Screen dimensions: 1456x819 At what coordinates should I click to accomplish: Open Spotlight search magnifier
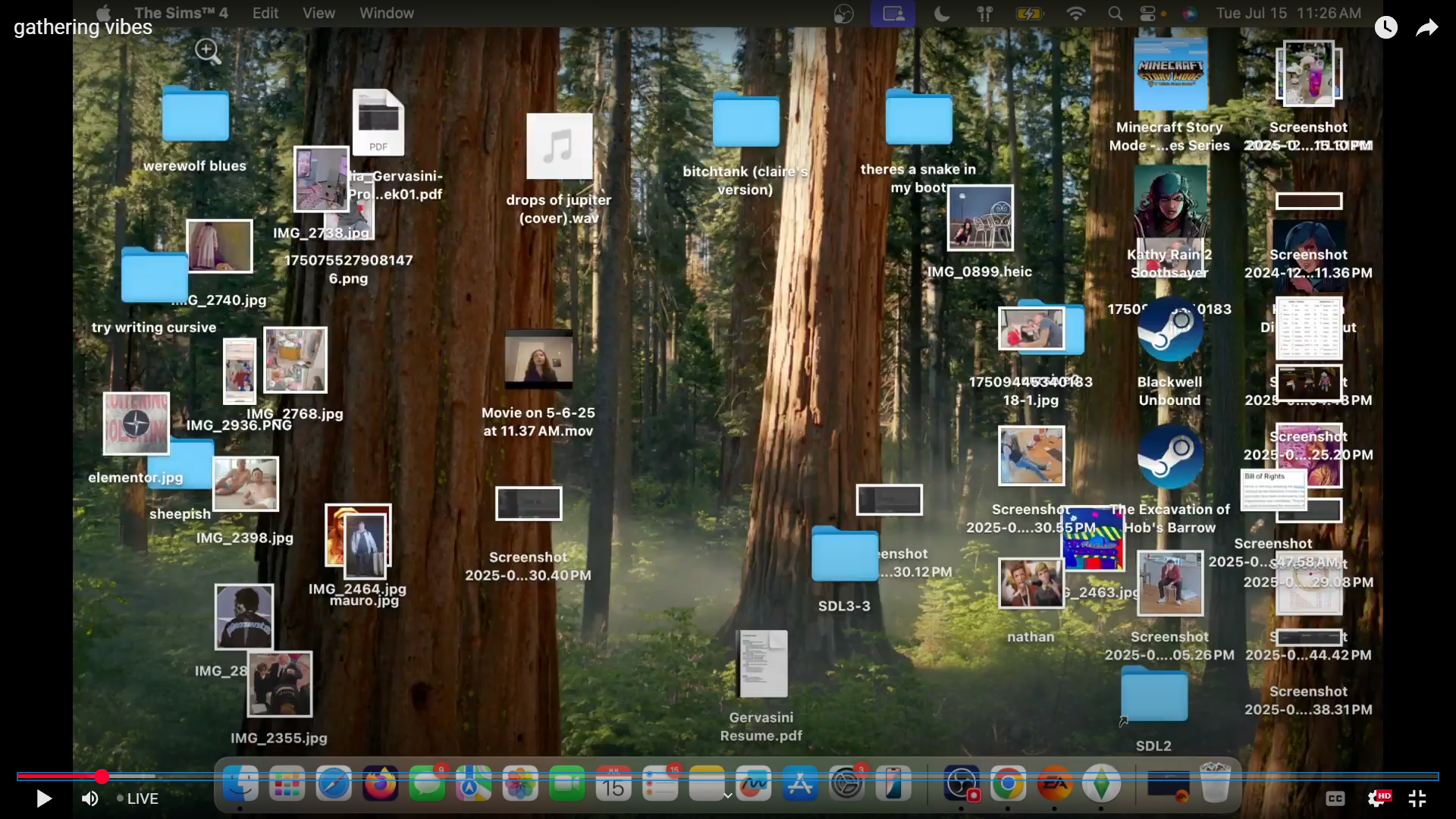pos(1115,14)
